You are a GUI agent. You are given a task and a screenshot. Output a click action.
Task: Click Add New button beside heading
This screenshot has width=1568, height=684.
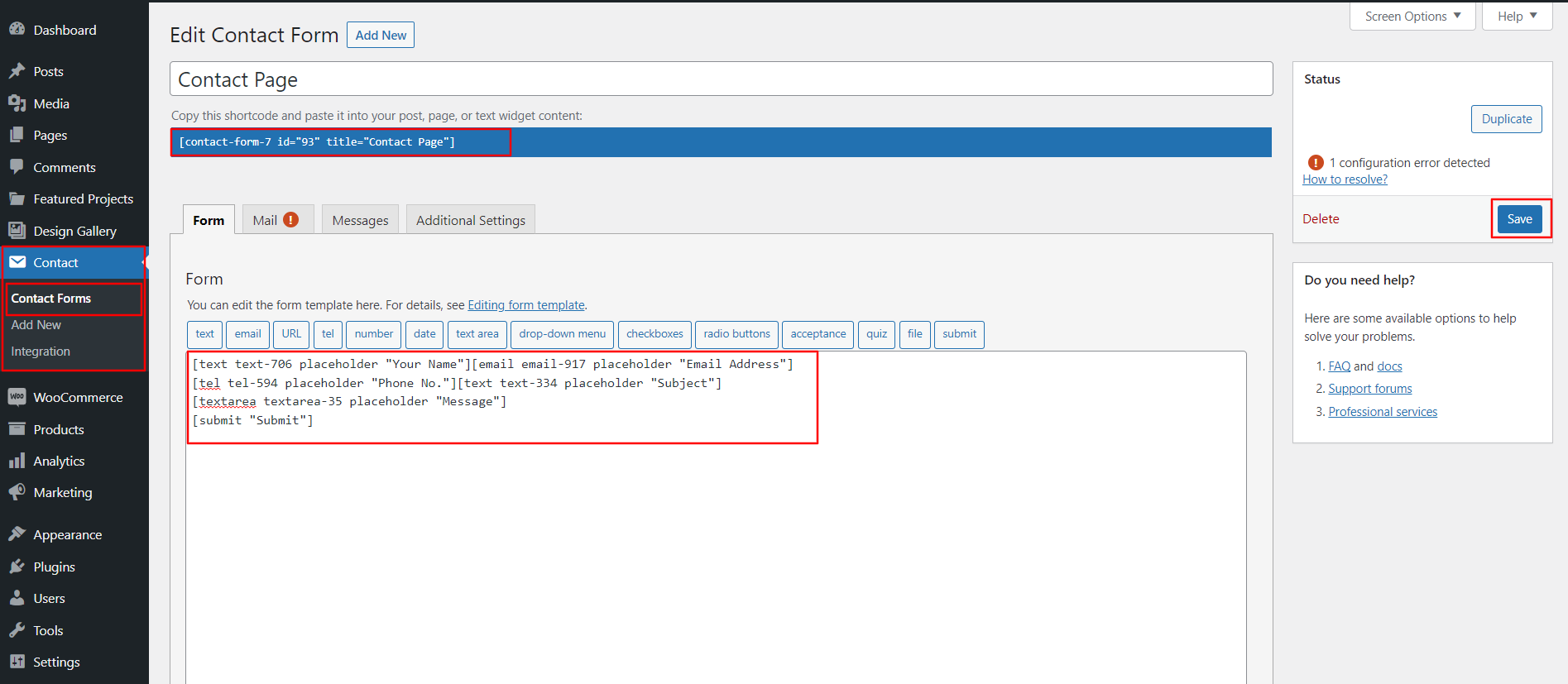(381, 35)
